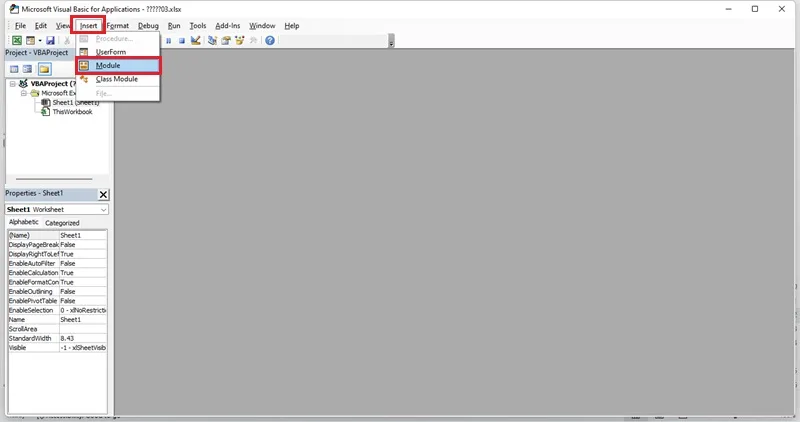Open the insert object dropdown arrow in toolbar
Screen dimensions: 800x422
click(x=40, y=40)
